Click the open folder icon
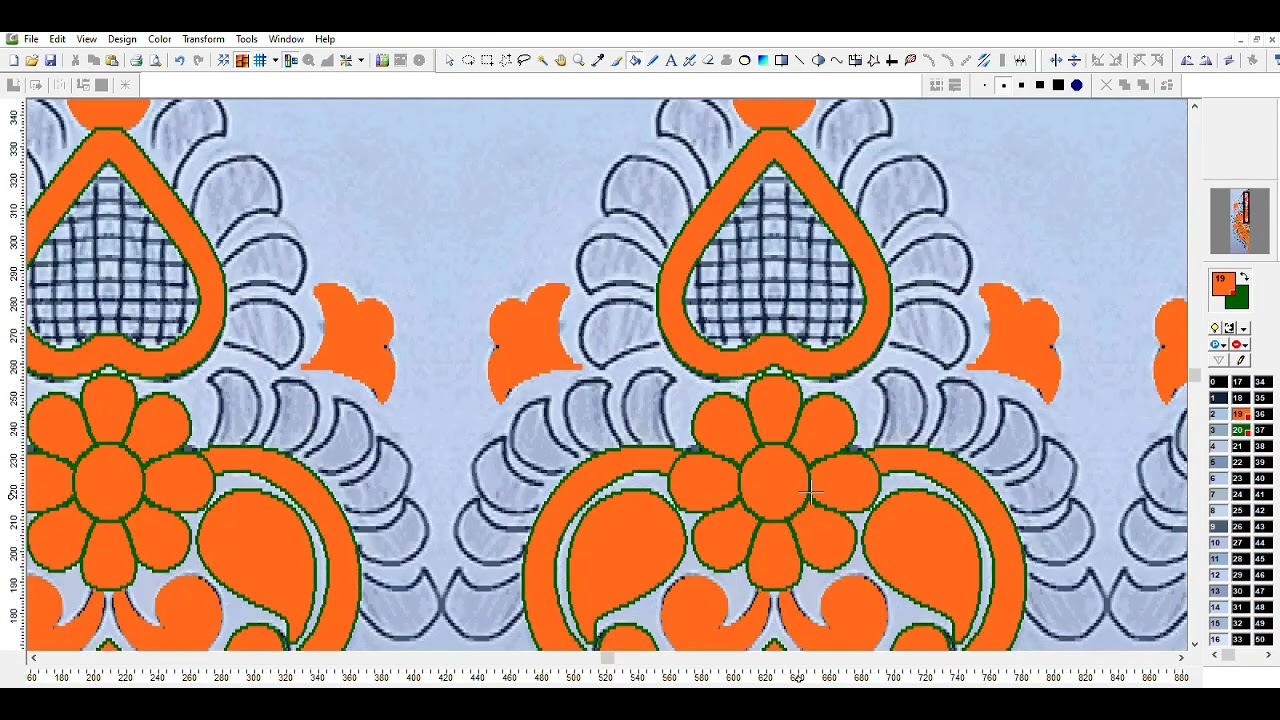 (x=32, y=61)
